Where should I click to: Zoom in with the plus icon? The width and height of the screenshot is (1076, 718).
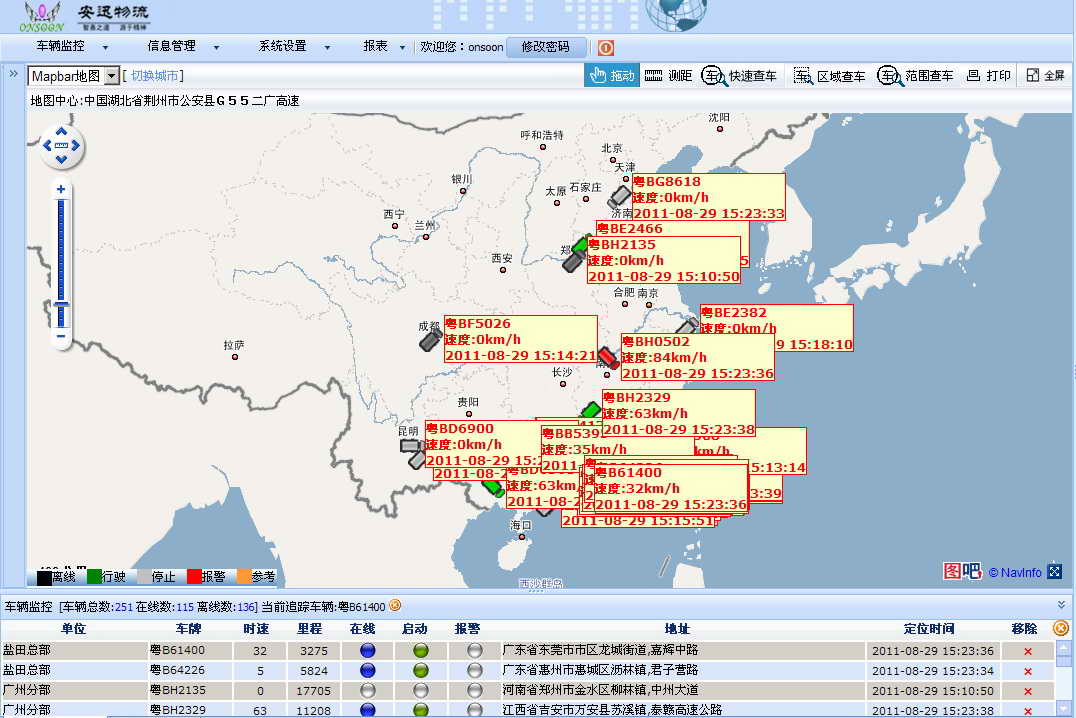tap(61, 189)
